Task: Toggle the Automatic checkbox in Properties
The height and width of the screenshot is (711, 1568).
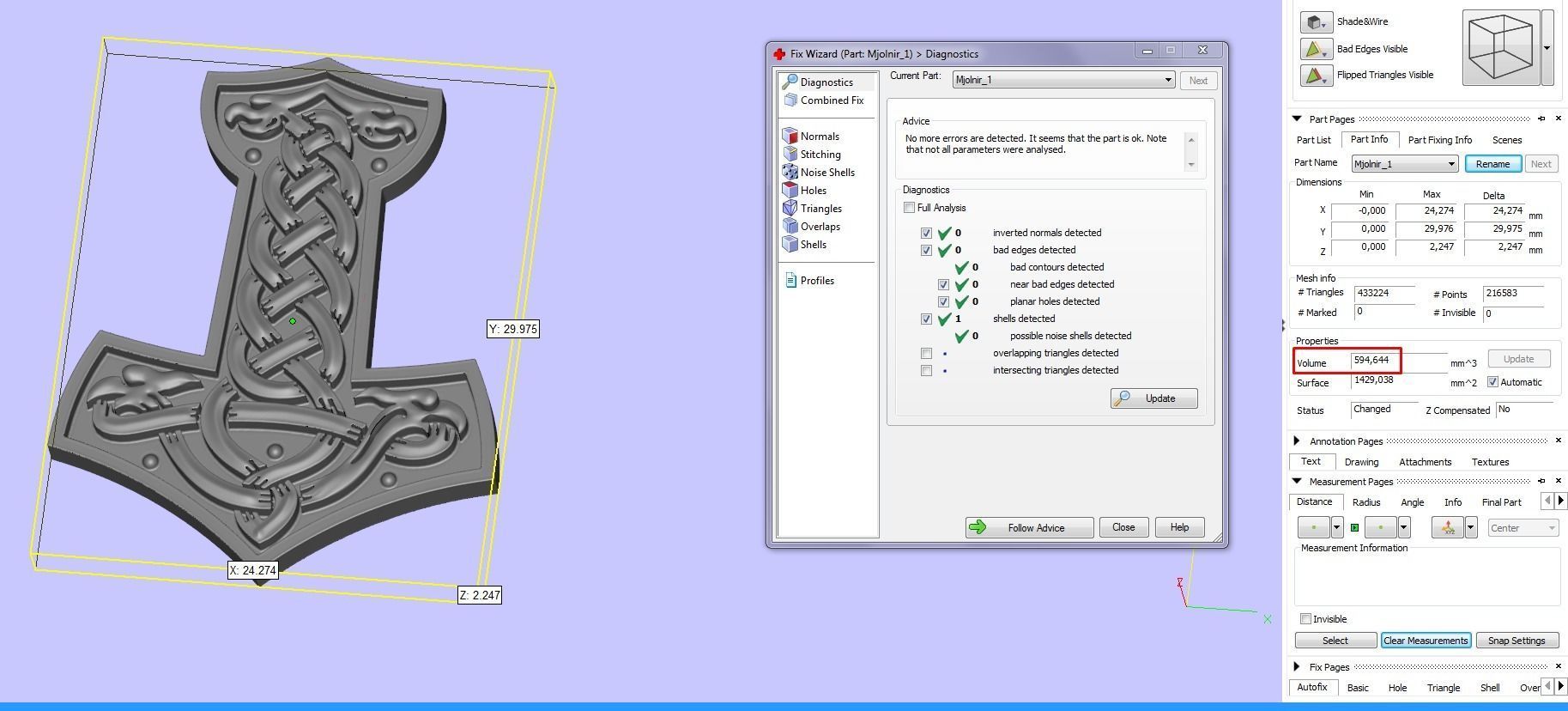Action: (1493, 382)
